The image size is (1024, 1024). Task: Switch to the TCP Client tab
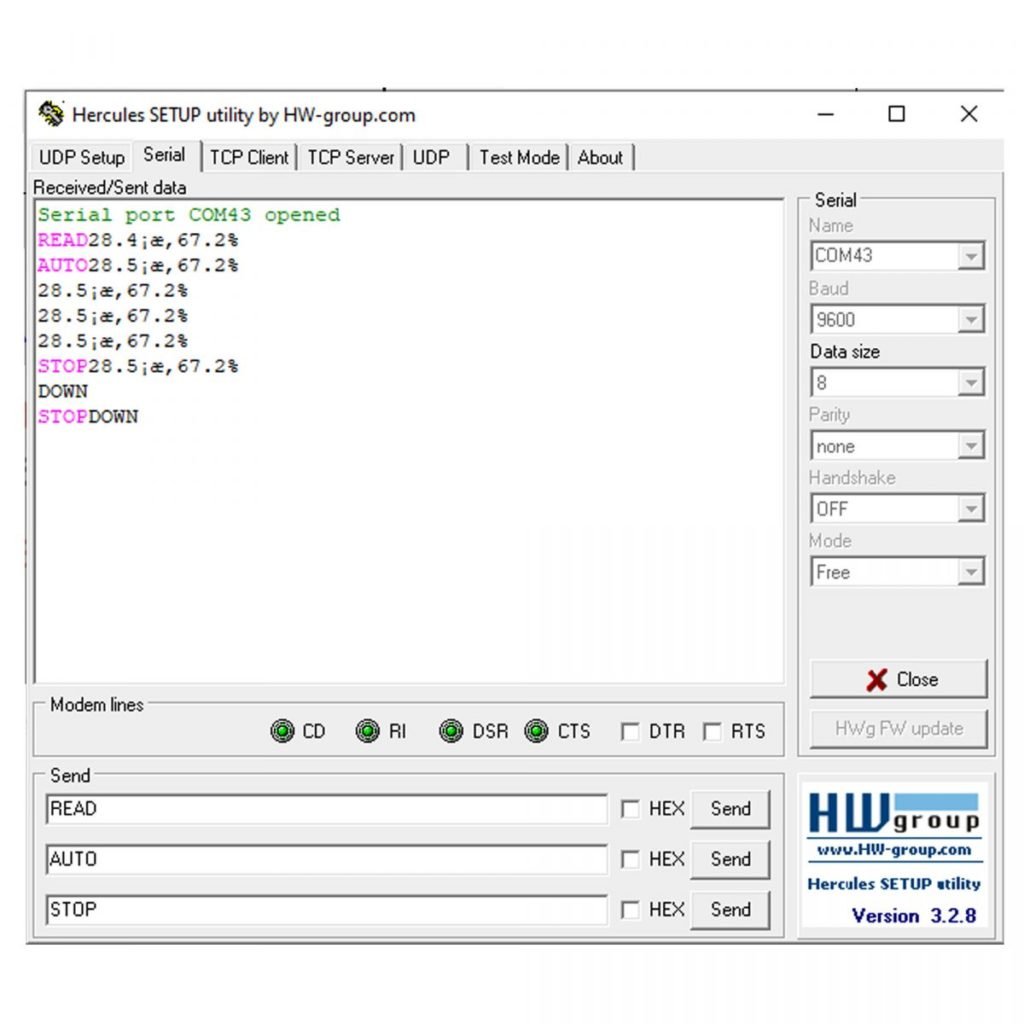click(x=249, y=157)
